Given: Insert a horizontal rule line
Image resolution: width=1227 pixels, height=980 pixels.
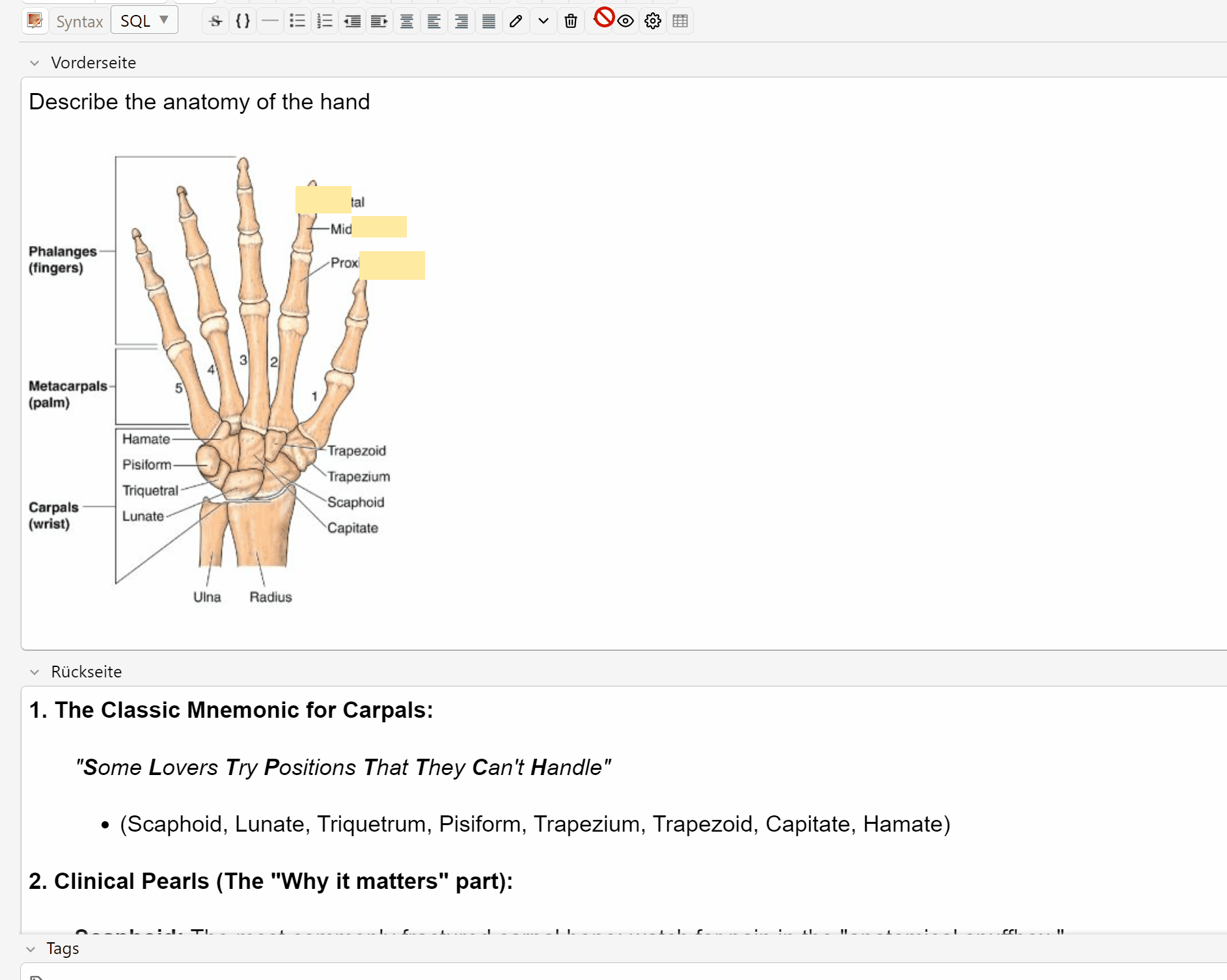Looking at the screenshot, I should point(270,21).
